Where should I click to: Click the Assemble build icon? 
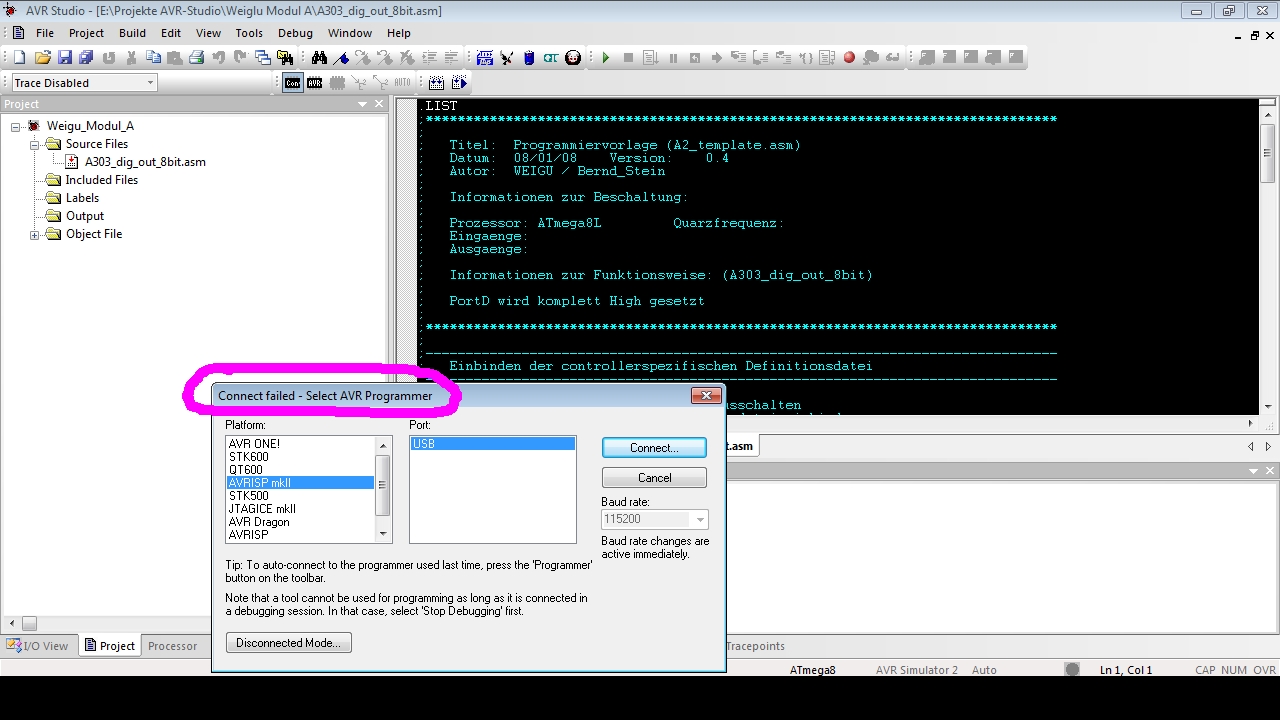pos(436,83)
